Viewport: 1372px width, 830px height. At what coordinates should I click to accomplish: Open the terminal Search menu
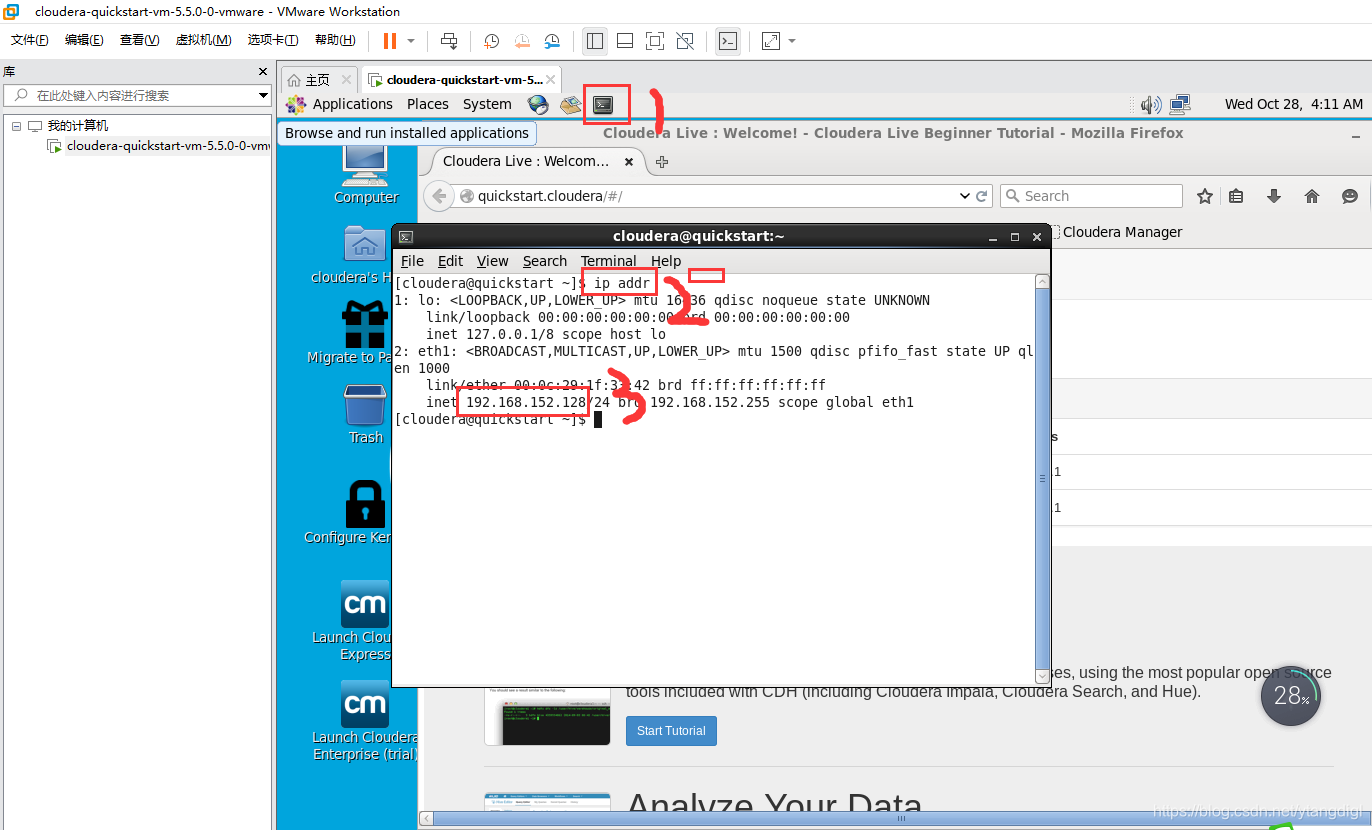click(x=544, y=261)
